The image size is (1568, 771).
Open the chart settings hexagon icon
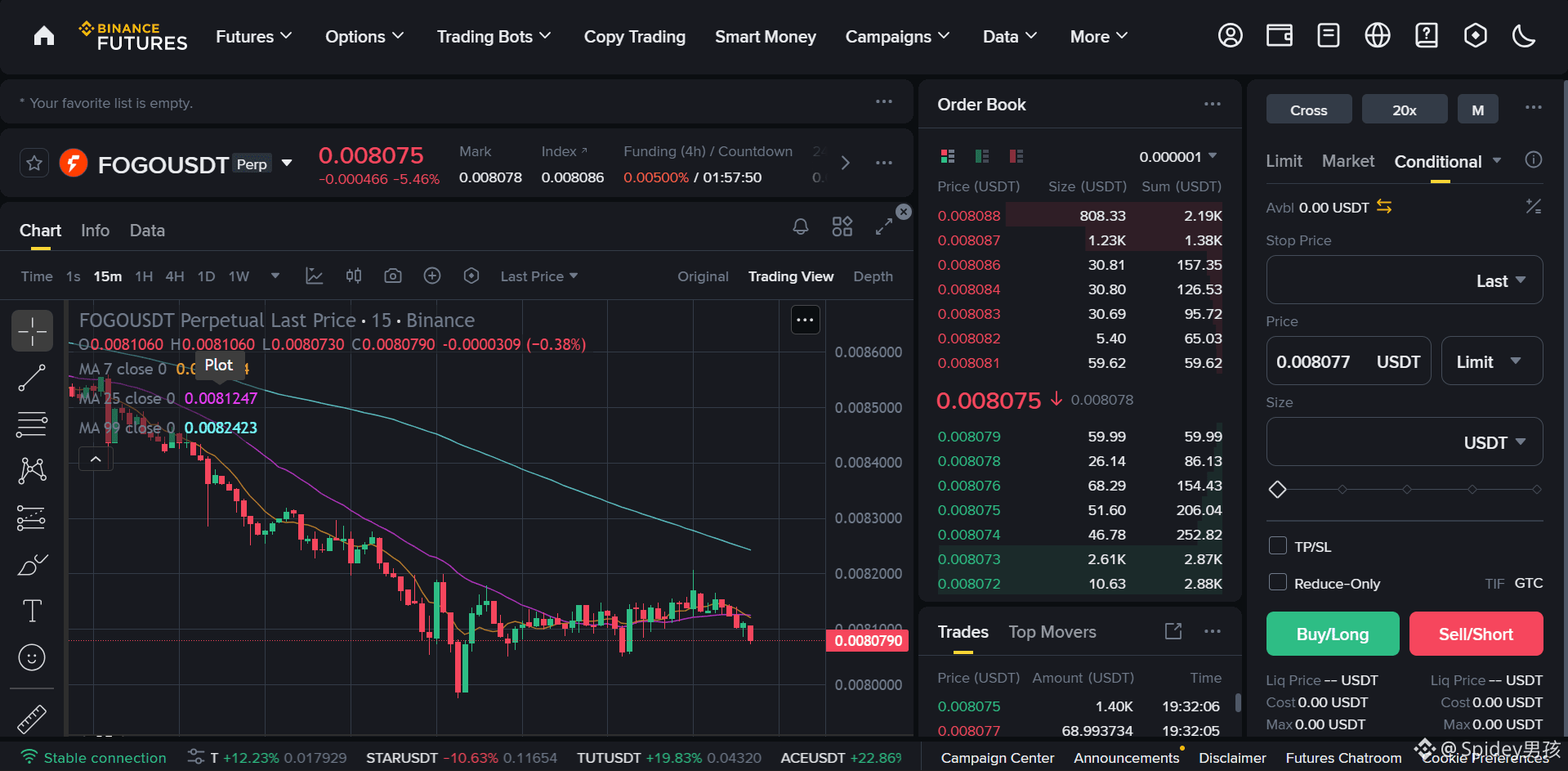(x=471, y=276)
